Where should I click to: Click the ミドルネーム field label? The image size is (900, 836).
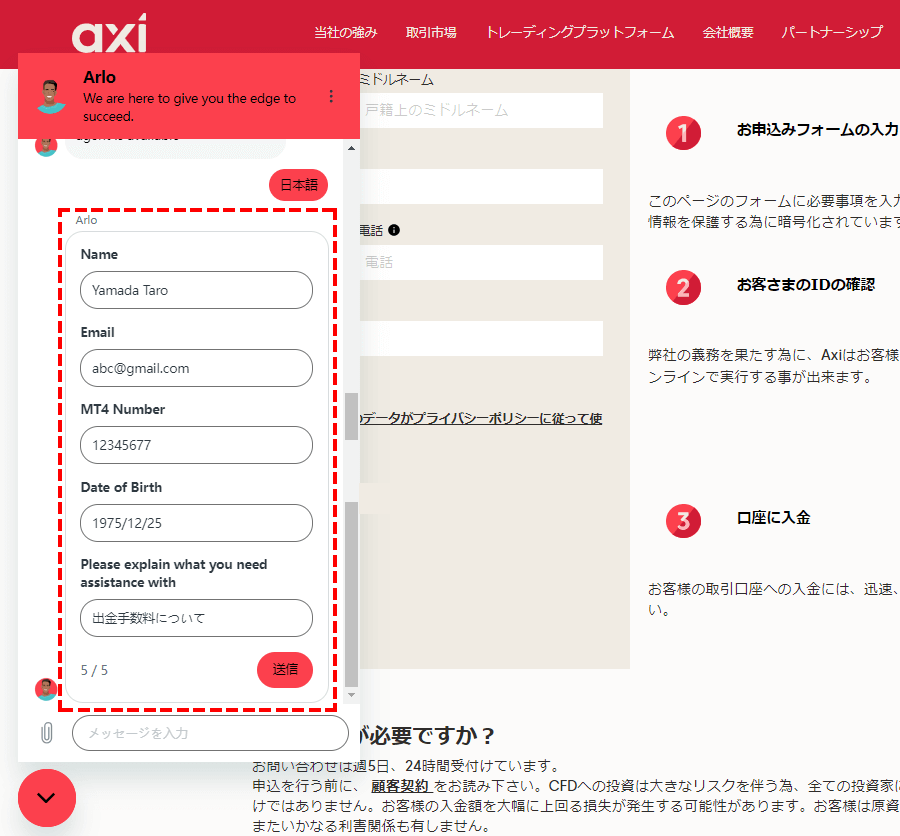click(396, 79)
